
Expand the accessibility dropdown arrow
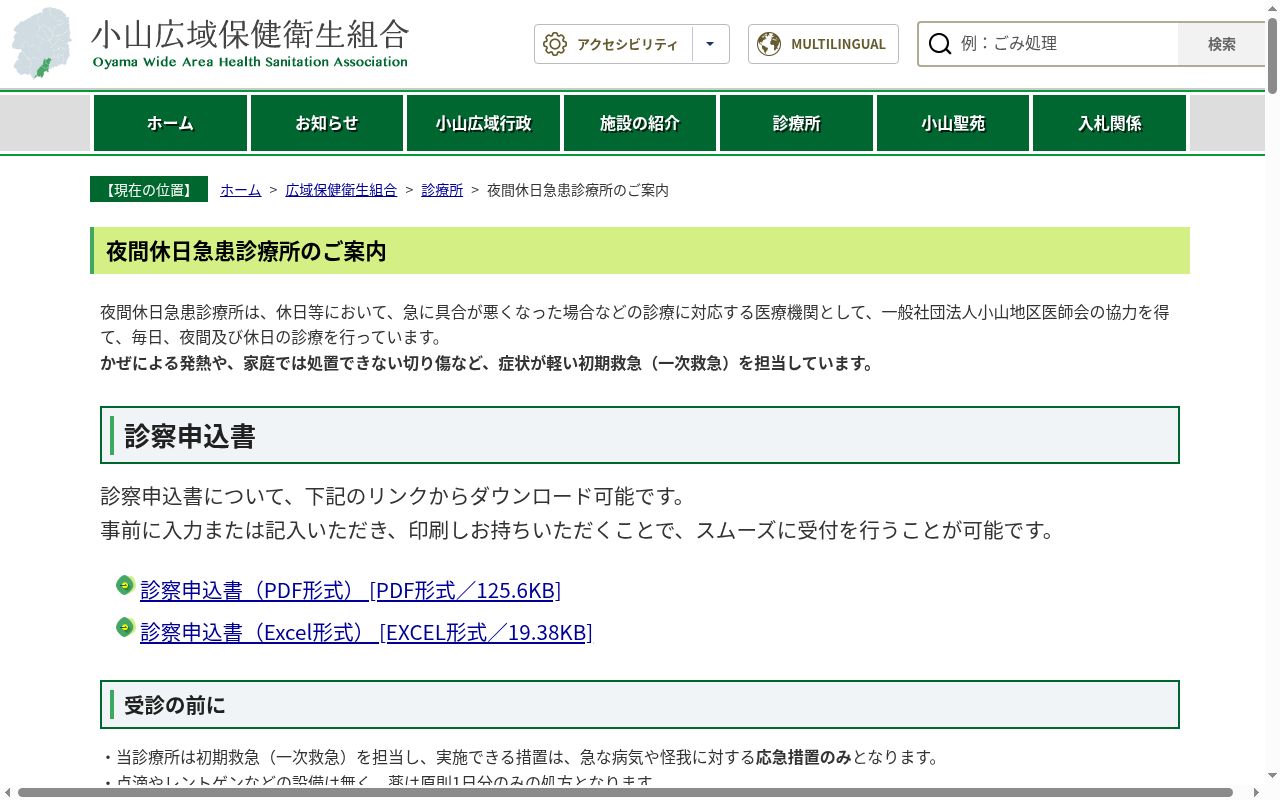pyautogui.click(x=710, y=44)
